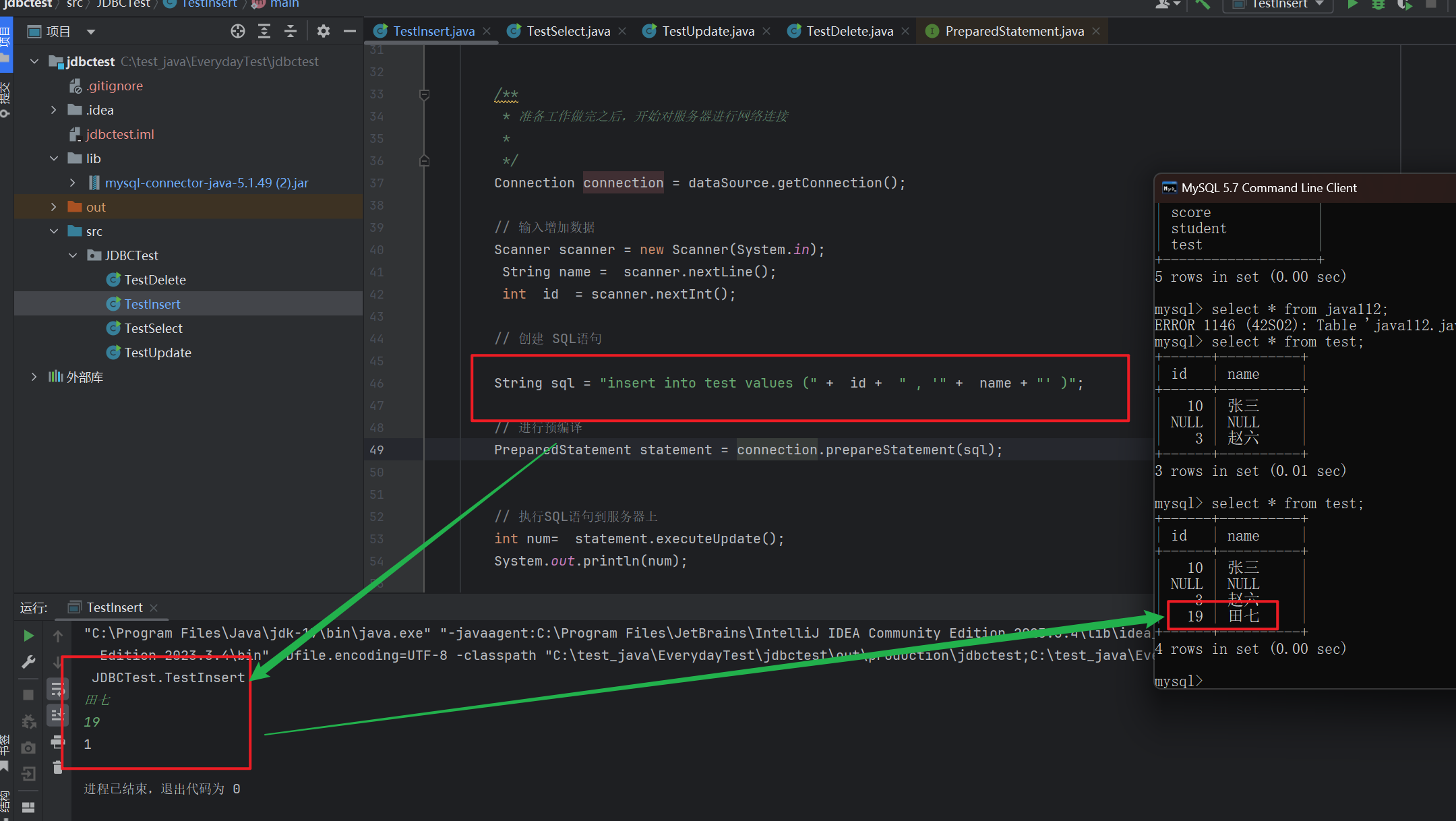1456x821 pixels.
Task: Focus the MySQL 5.7 Command Line Client window
Action: click(1269, 188)
